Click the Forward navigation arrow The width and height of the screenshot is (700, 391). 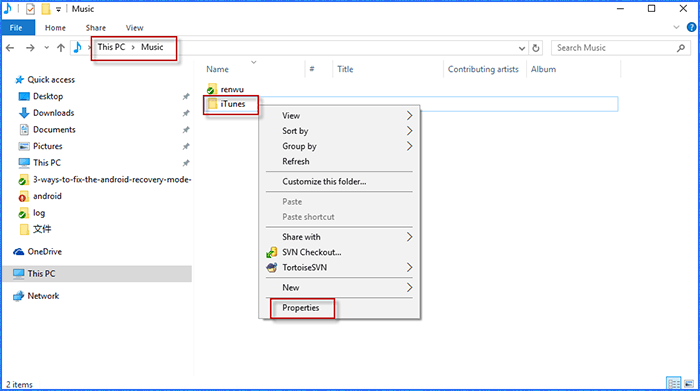[30, 48]
